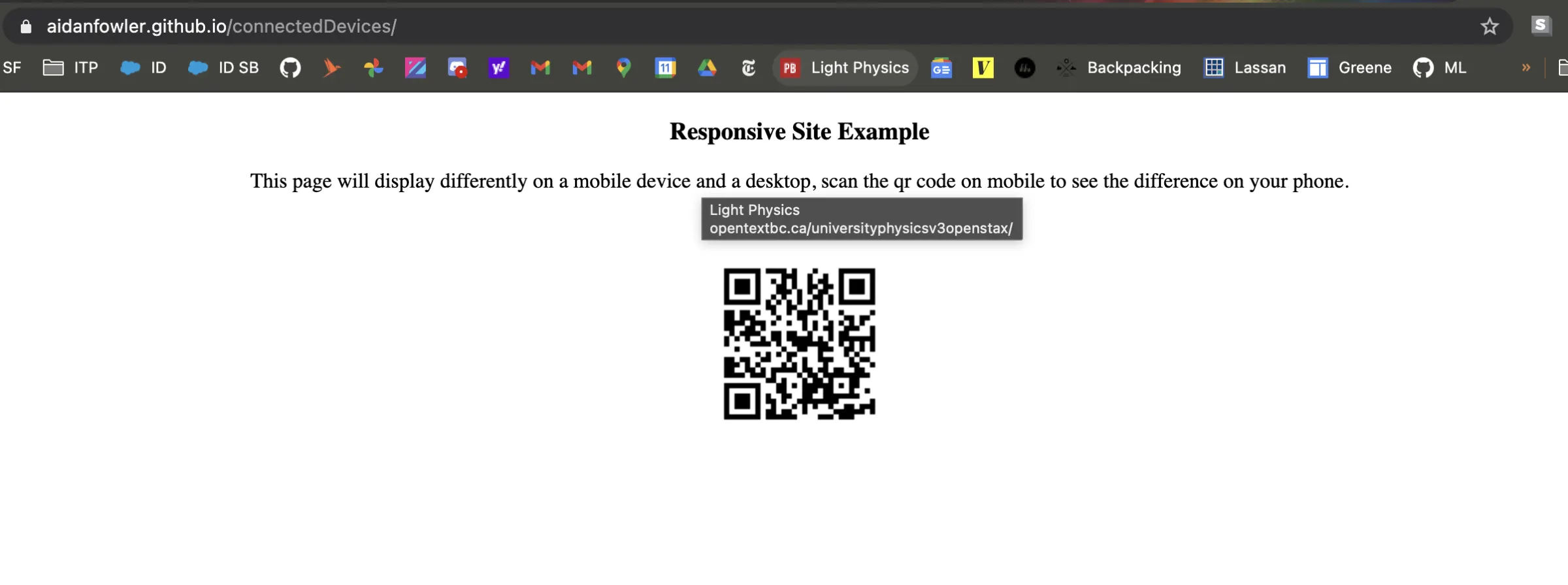Viewport: 1568px width, 585px height.
Task: Open the second Gmail bookmark icon
Action: (582, 67)
